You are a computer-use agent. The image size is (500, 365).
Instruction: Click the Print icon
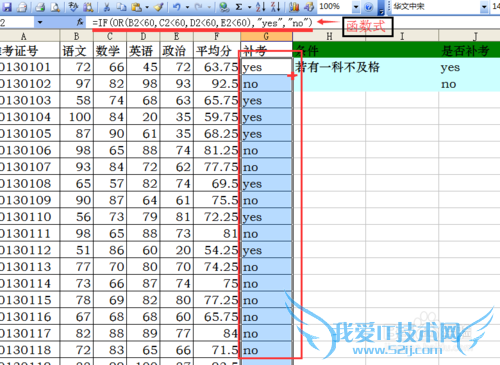coord(40,7)
